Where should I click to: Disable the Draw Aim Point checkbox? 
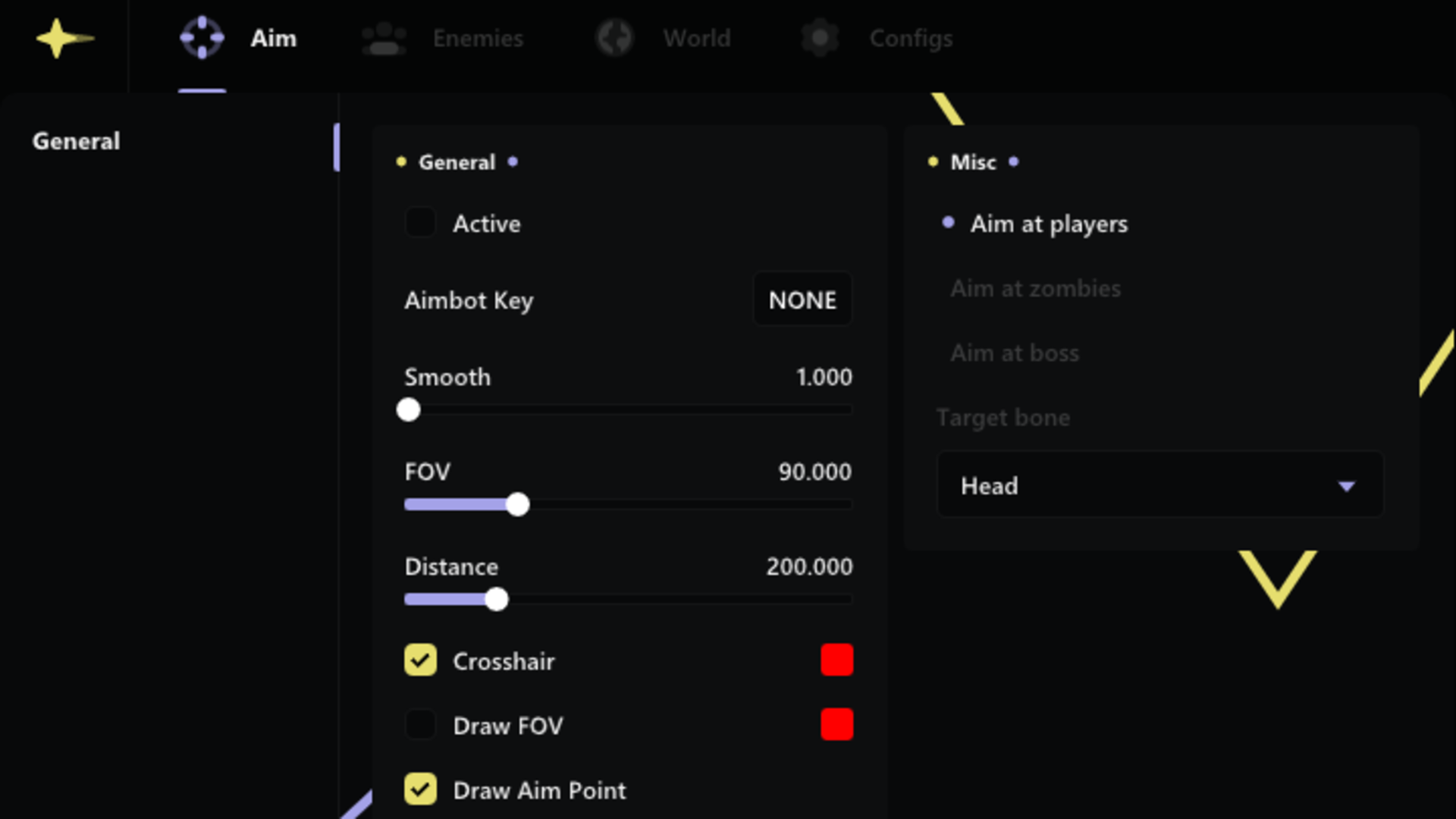click(x=420, y=789)
